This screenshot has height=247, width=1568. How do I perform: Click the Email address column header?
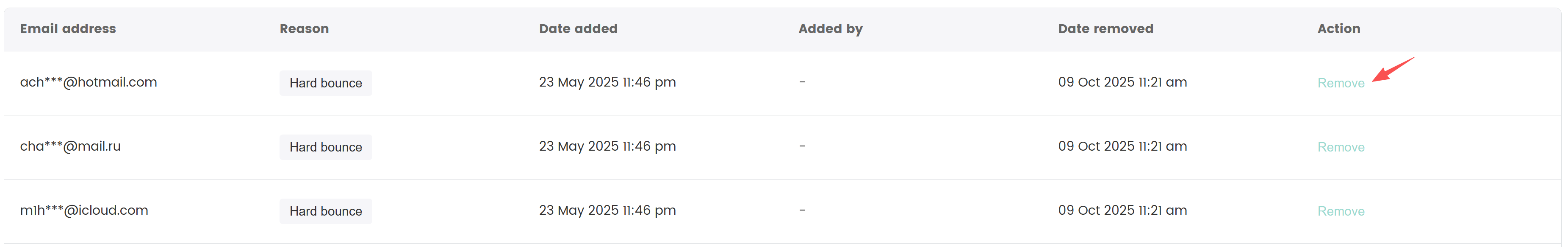[68, 29]
